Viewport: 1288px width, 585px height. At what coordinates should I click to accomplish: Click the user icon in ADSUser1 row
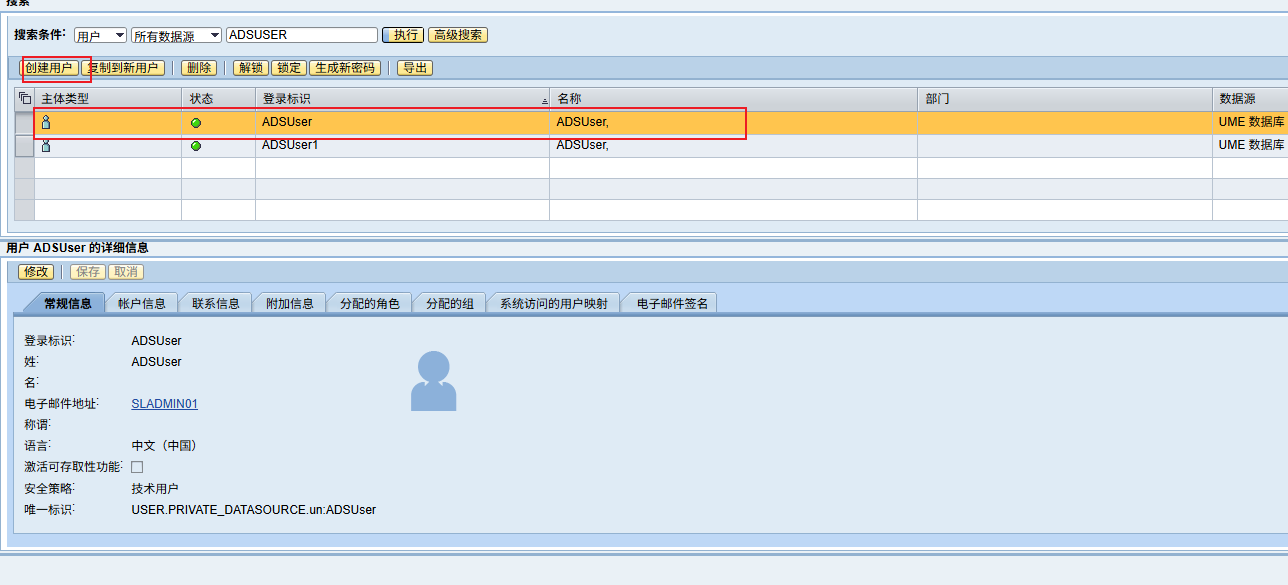click(x=45, y=146)
